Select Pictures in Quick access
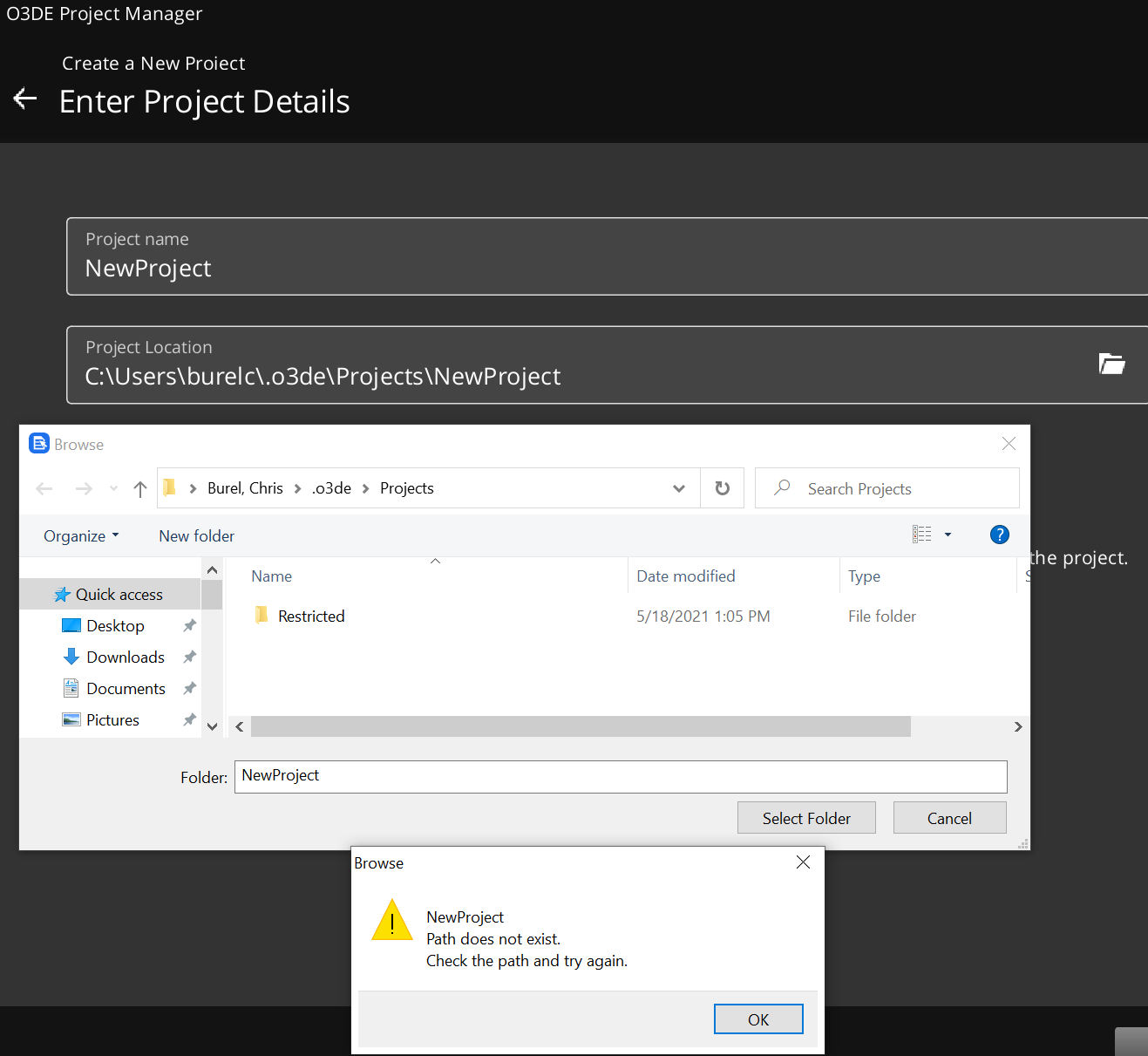The height and width of the screenshot is (1056, 1148). coord(112,720)
